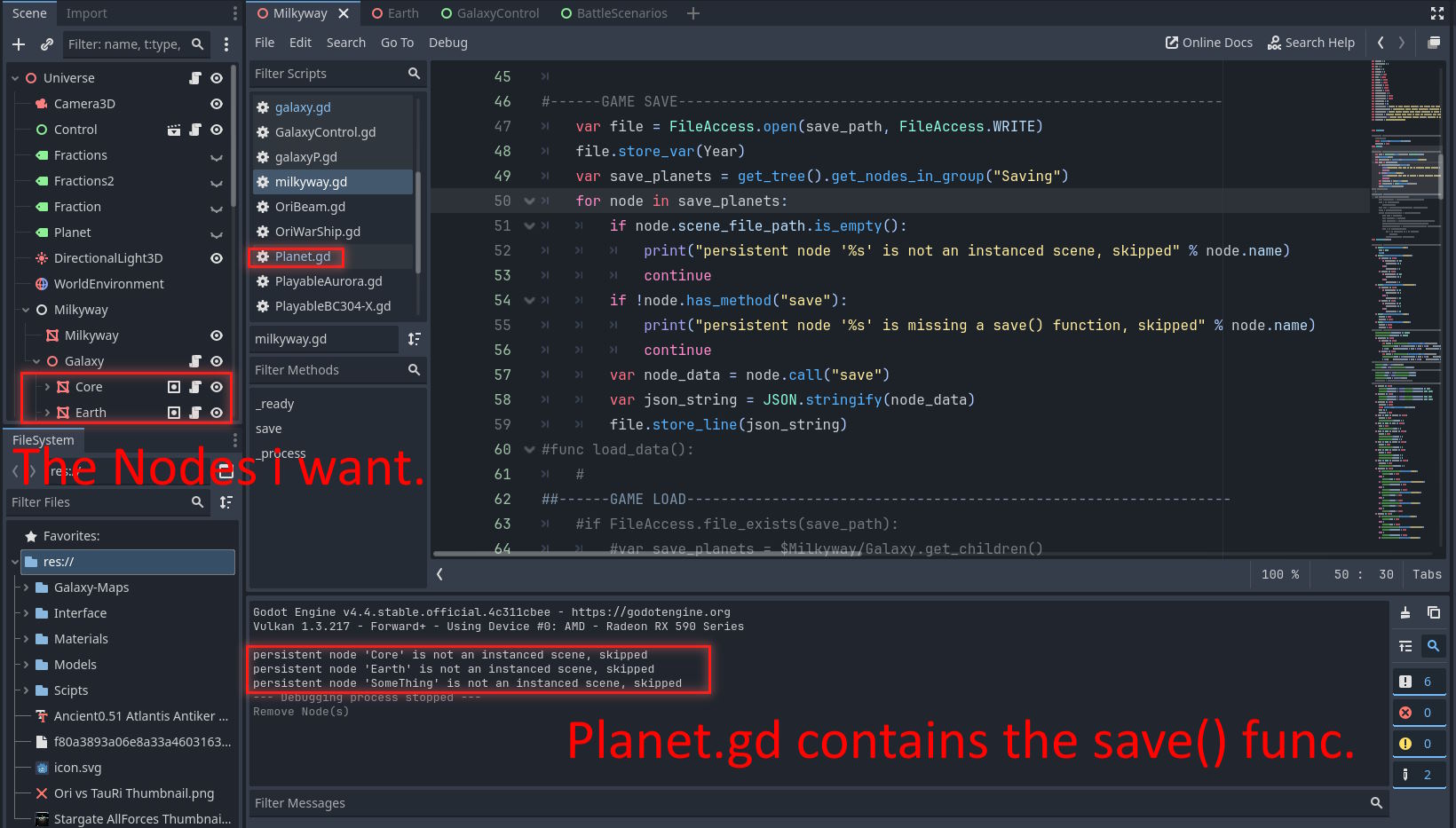Toggle error messages filter in output
Image resolution: width=1456 pixels, height=828 pixels.
[x=1417, y=713]
